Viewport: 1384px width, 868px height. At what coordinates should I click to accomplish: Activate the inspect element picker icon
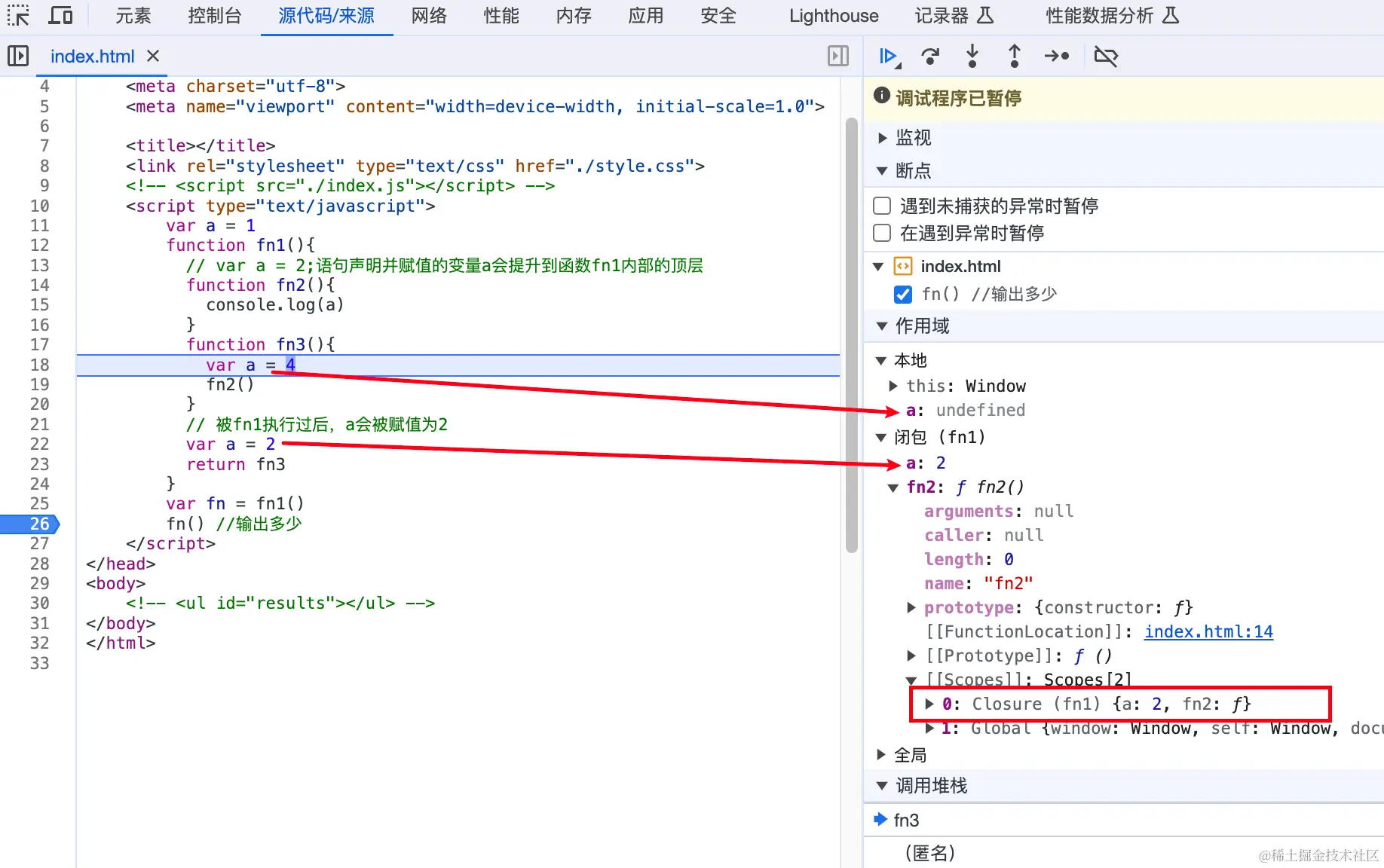[x=17, y=16]
